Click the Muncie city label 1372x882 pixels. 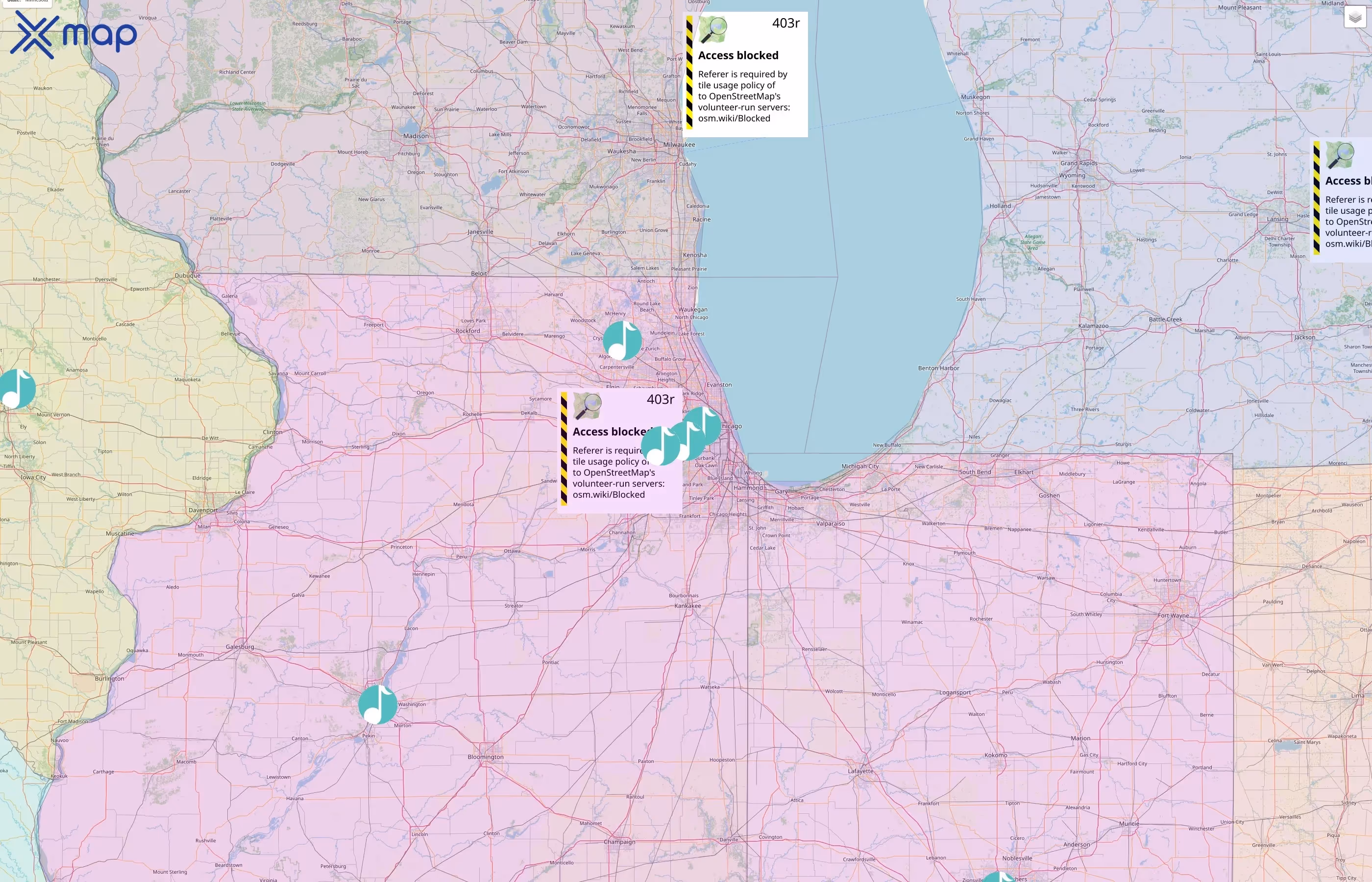coord(1129,824)
